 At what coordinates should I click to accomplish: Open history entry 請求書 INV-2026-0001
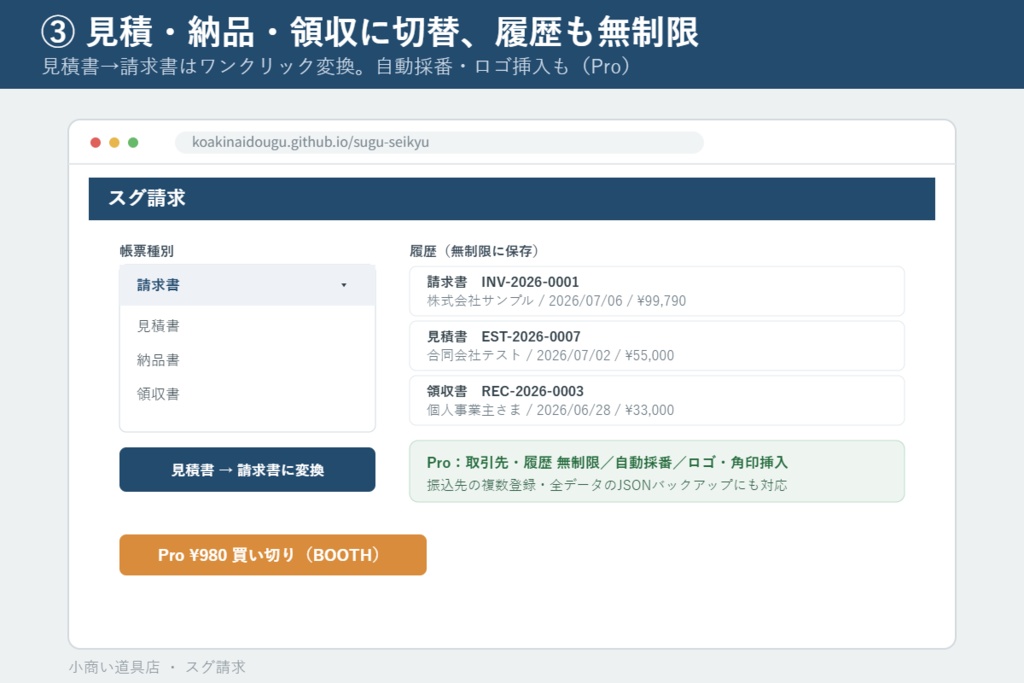tap(657, 291)
